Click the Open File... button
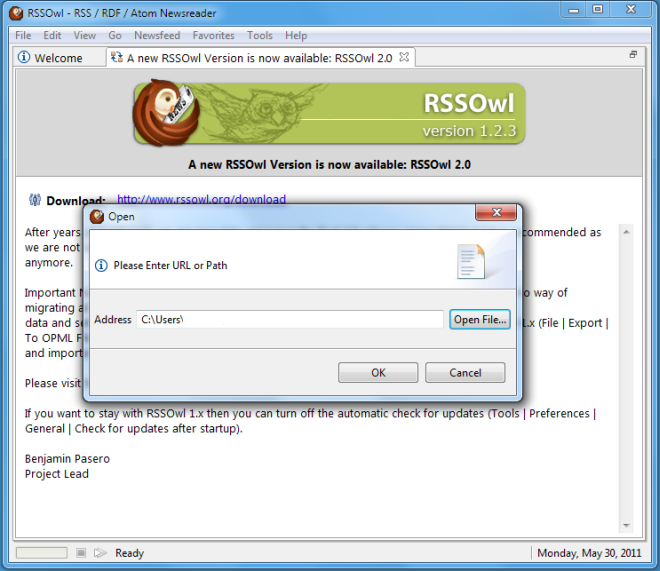 (480, 319)
